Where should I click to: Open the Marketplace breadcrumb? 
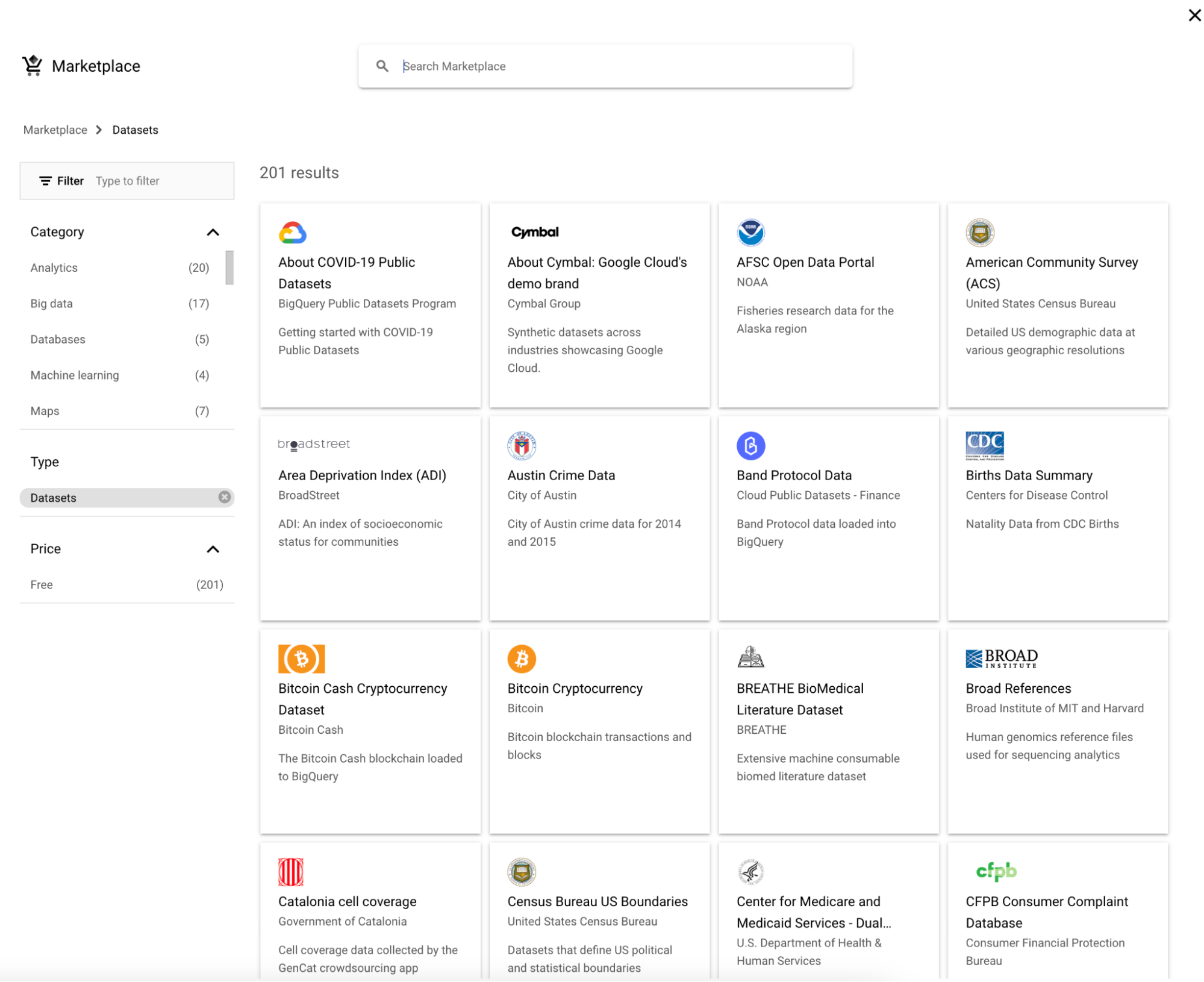pyautogui.click(x=55, y=130)
